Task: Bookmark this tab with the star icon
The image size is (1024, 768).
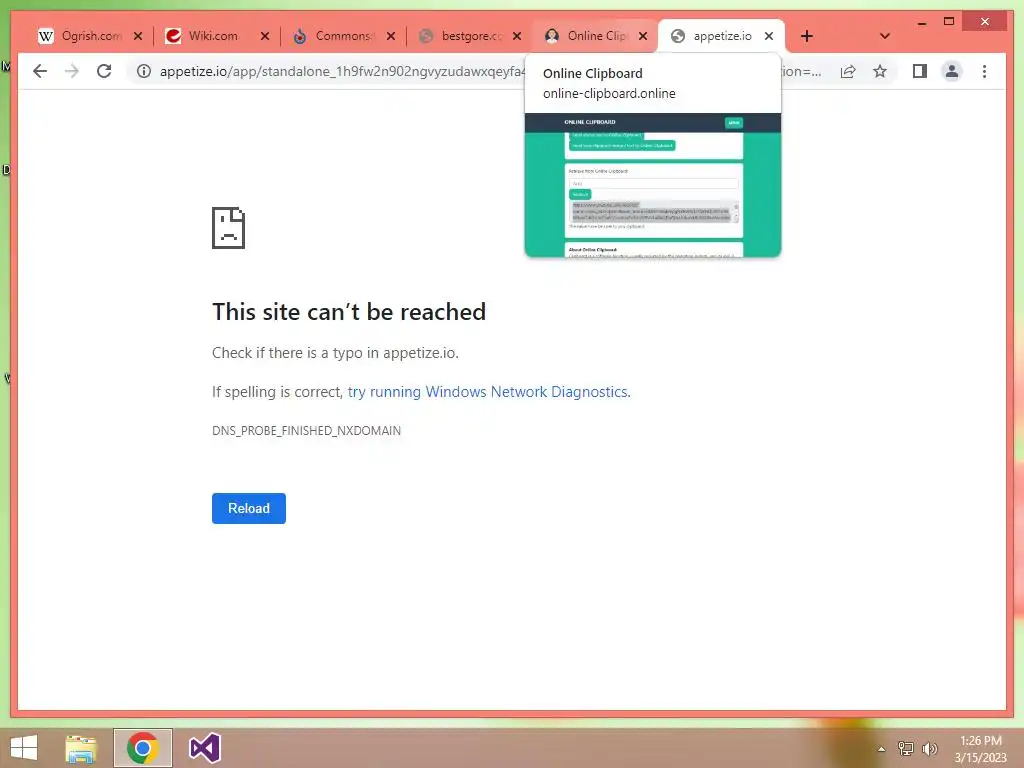Action: point(880,71)
